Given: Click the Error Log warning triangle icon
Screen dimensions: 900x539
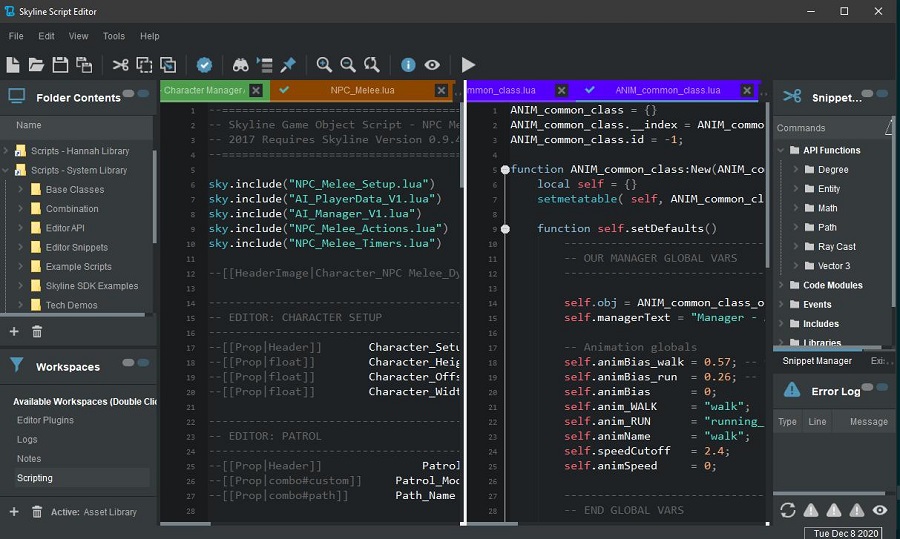Looking at the screenshot, I should point(792,390).
